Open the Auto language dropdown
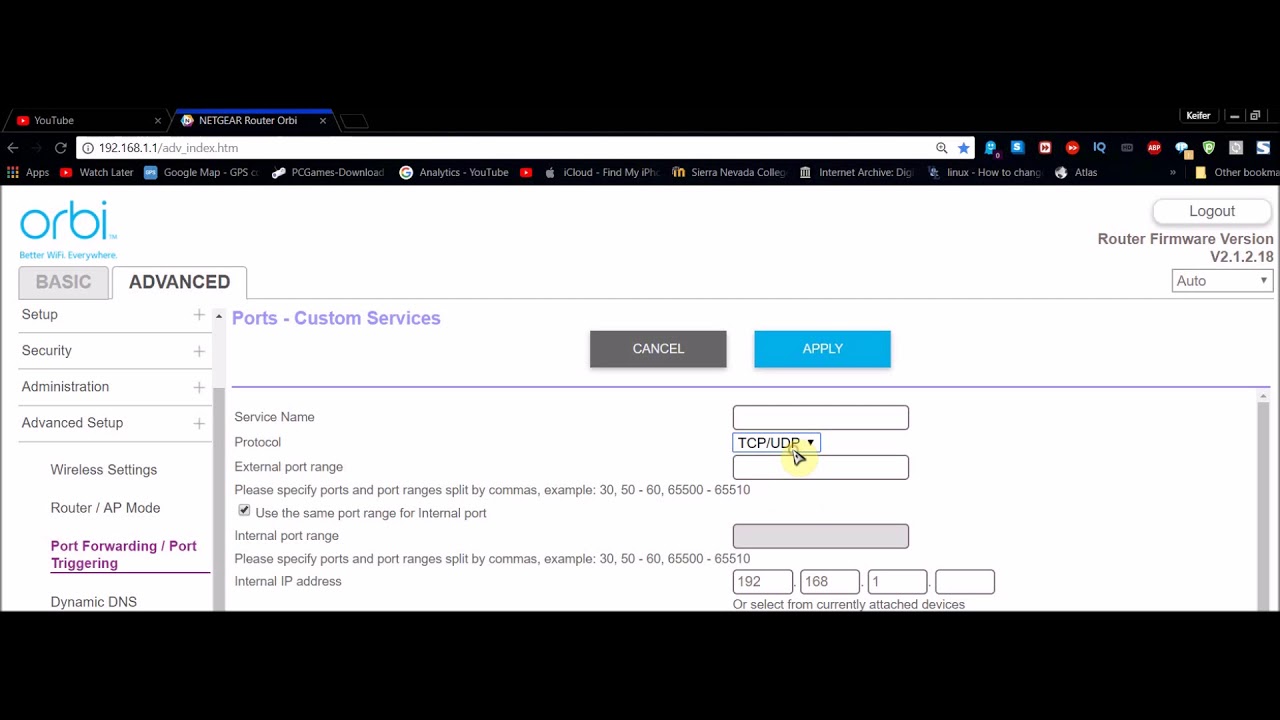The image size is (1280, 720). point(1222,281)
